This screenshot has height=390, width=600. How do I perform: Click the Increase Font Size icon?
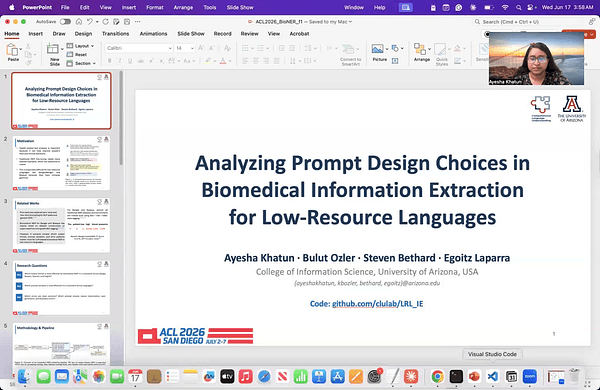[201, 48]
